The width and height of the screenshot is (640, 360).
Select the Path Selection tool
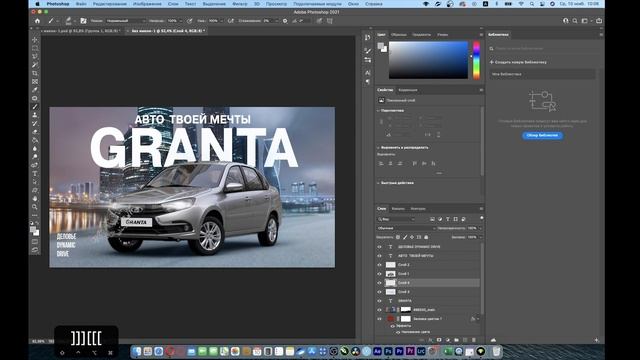point(35,182)
